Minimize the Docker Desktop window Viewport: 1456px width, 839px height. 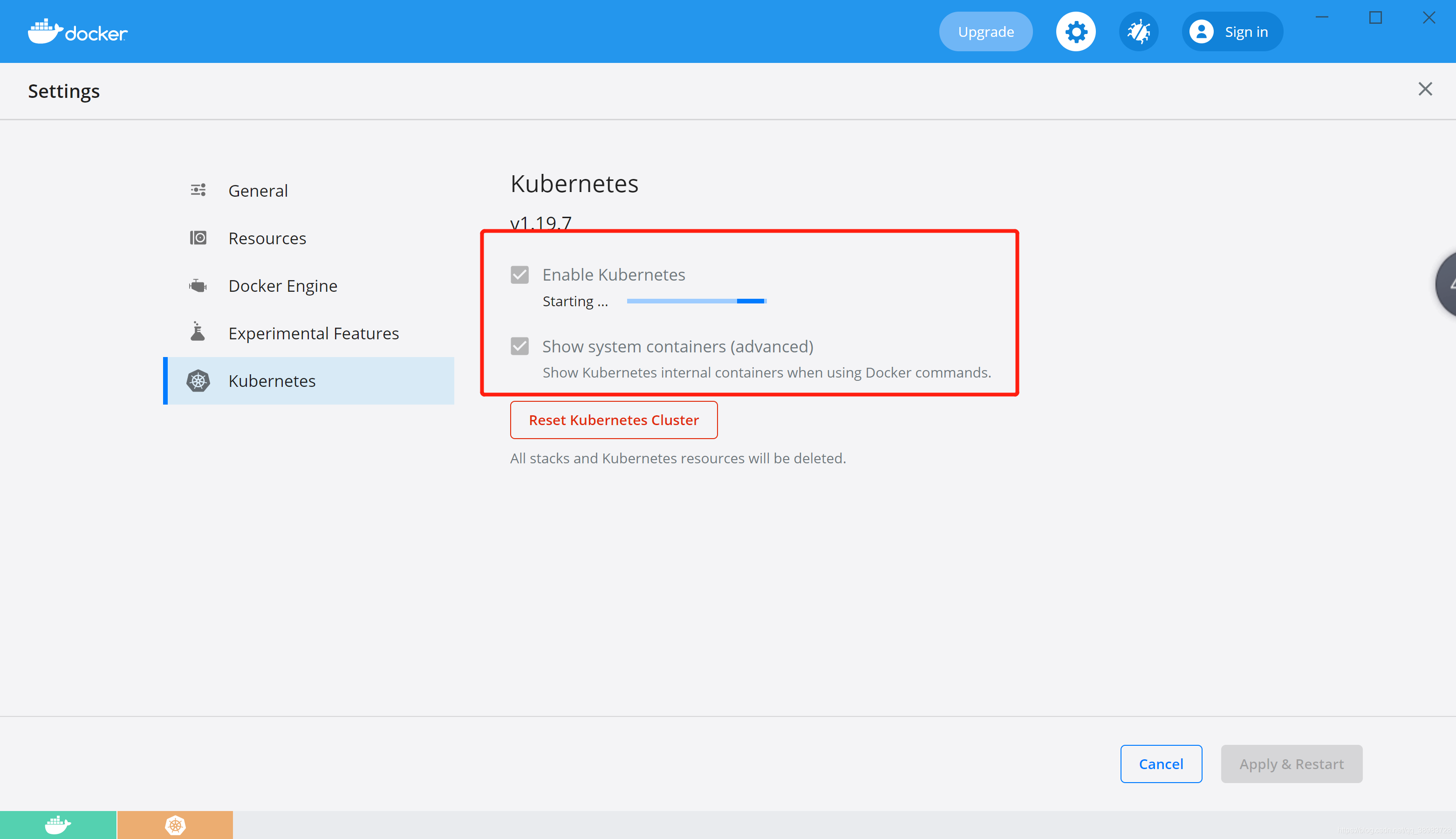coord(1322,17)
